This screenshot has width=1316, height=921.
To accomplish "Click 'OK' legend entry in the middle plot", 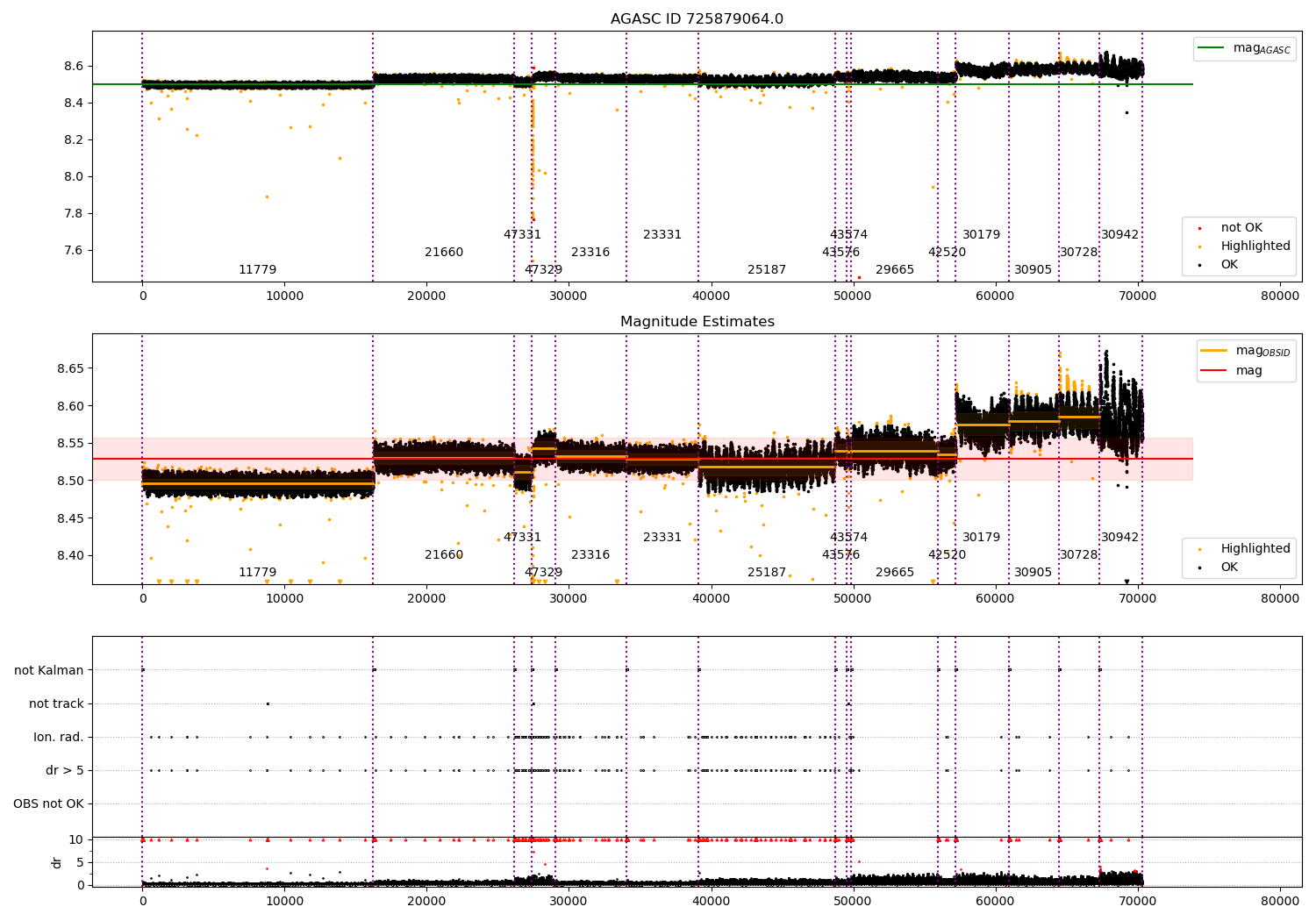I will [x=1219, y=568].
